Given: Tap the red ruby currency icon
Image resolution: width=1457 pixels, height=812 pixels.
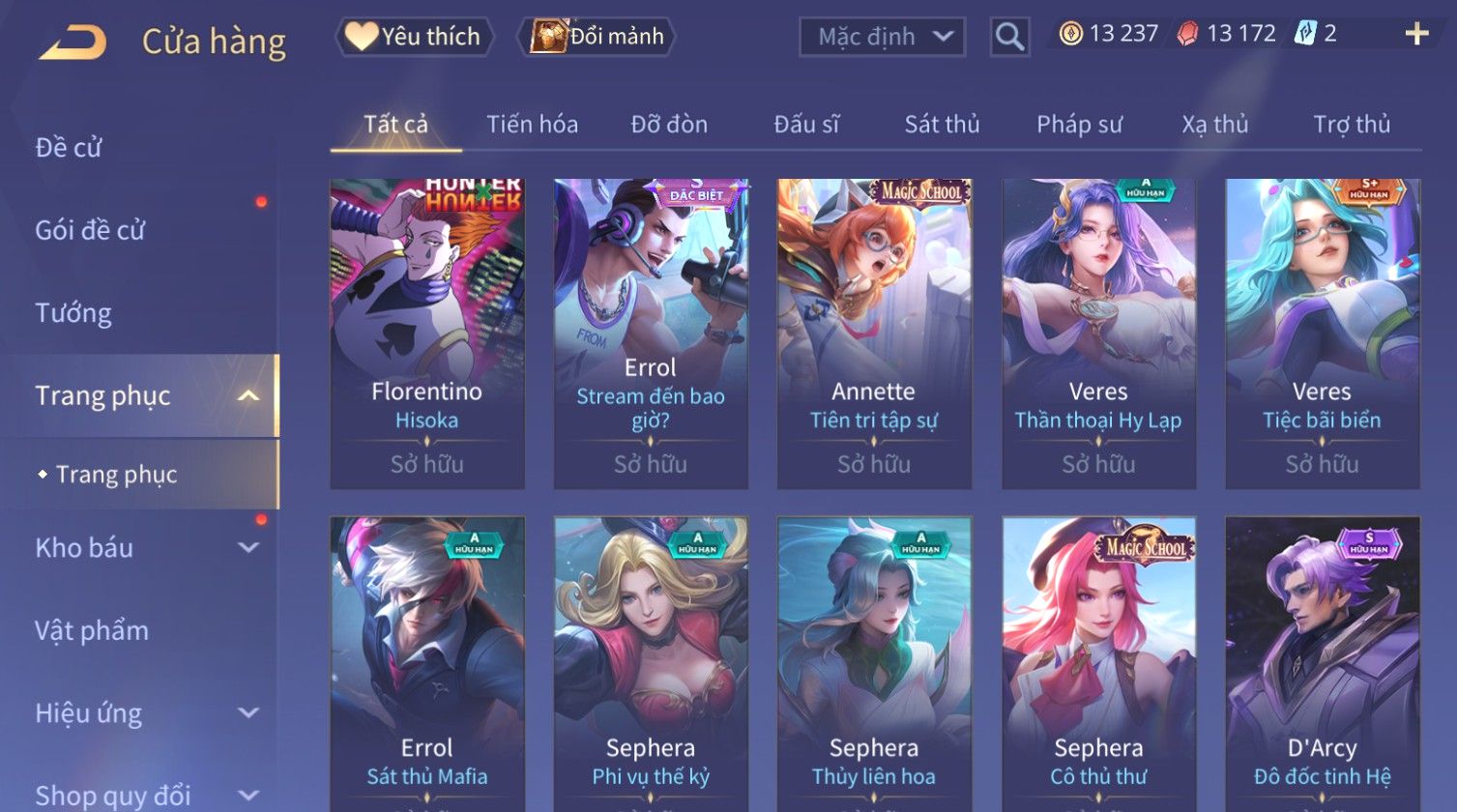Looking at the screenshot, I should pos(1187,35).
